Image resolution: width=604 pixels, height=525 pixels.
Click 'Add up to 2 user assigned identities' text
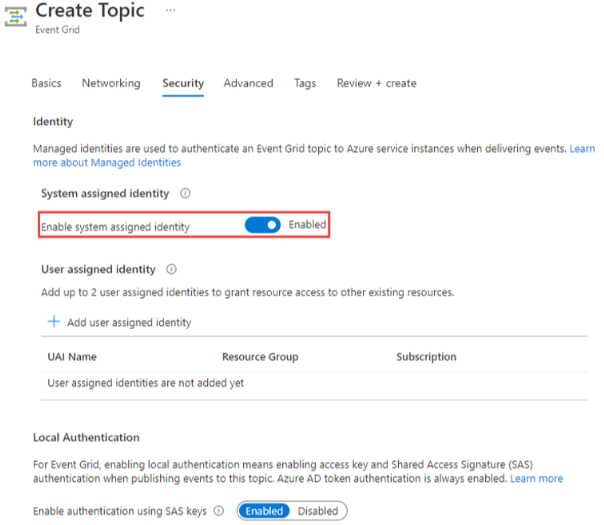click(248, 292)
